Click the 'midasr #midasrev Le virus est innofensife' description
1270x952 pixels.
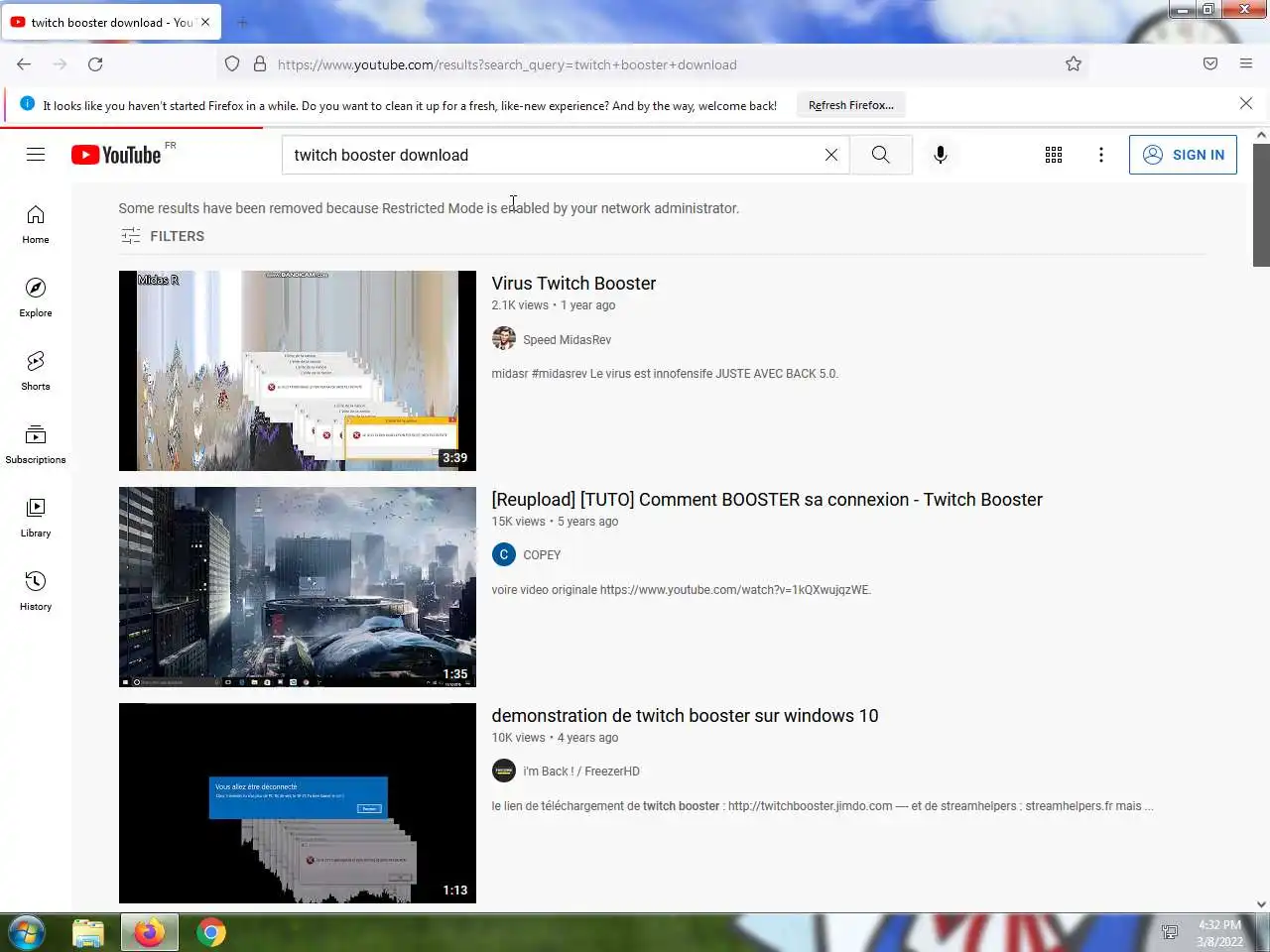[665, 374]
